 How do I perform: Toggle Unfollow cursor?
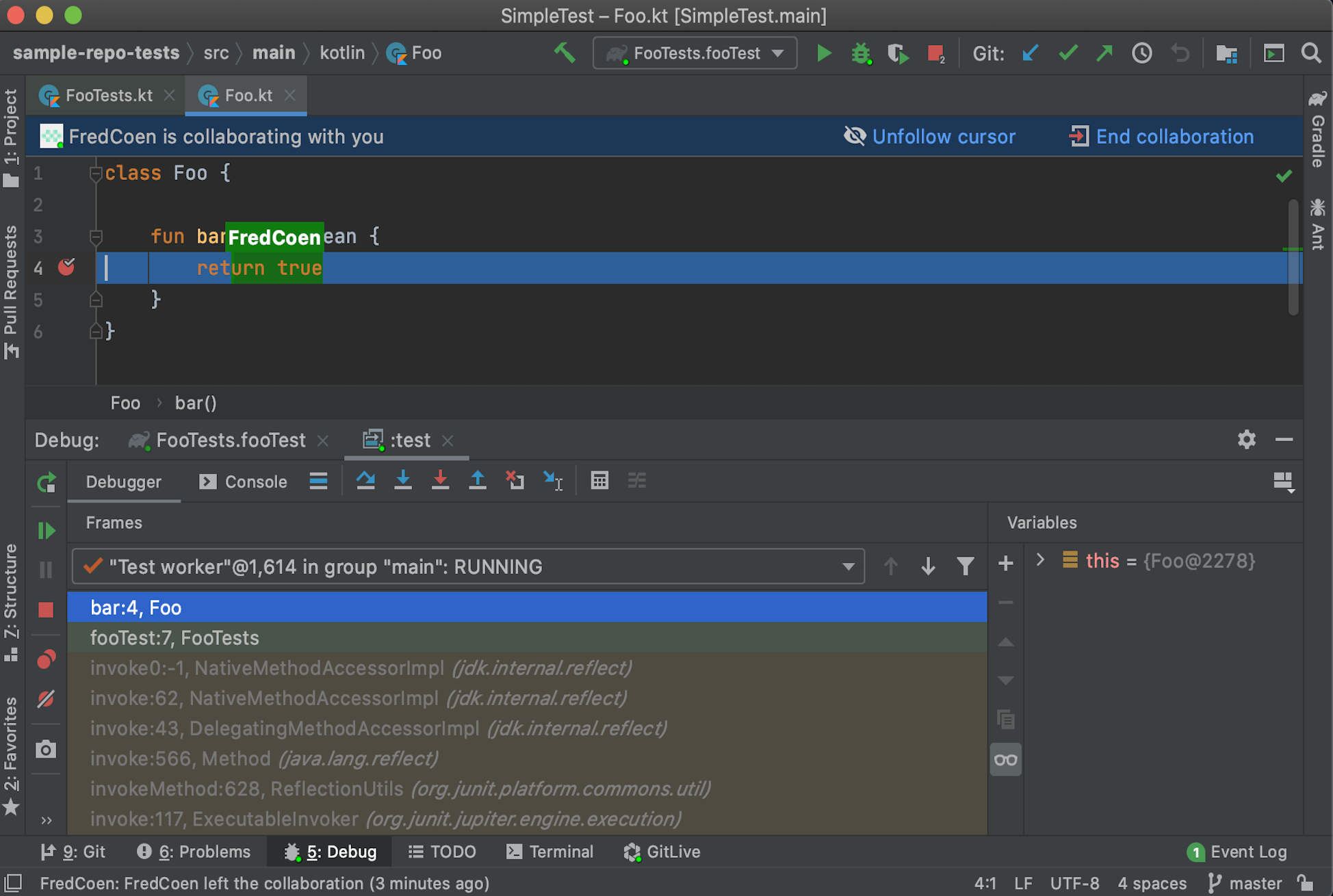[x=929, y=136]
